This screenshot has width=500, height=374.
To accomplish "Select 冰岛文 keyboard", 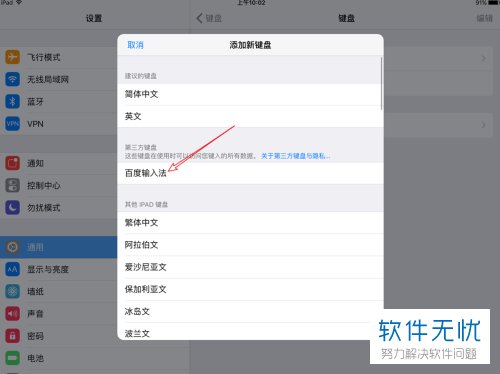I will 250,311.
